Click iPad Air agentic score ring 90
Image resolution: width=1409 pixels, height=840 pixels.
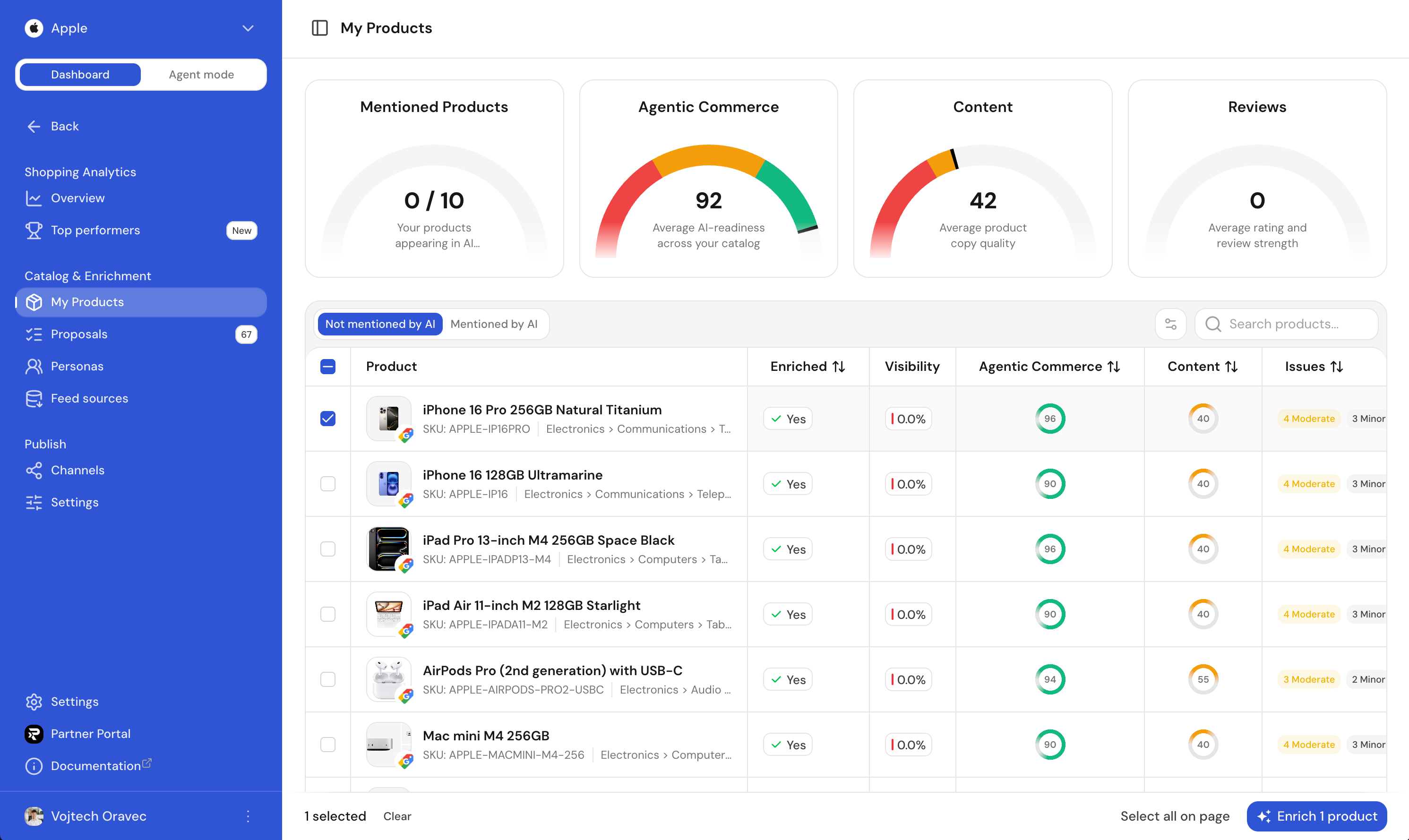(x=1049, y=614)
